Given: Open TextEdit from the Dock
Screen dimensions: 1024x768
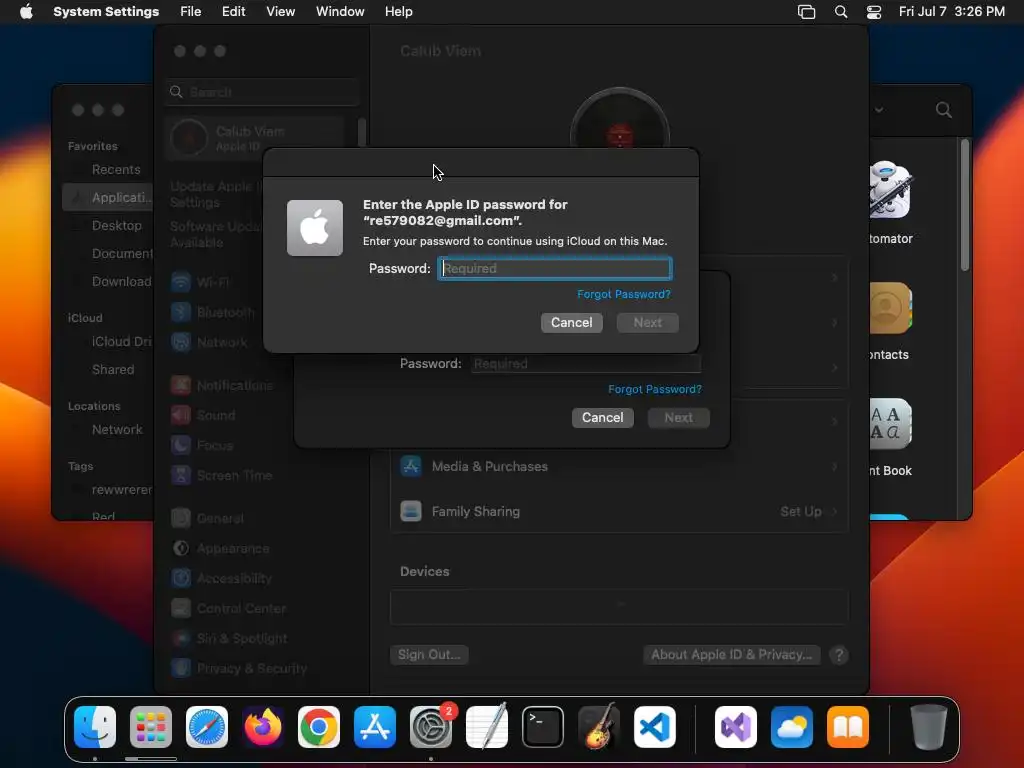Looking at the screenshot, I should pos(487,727).
